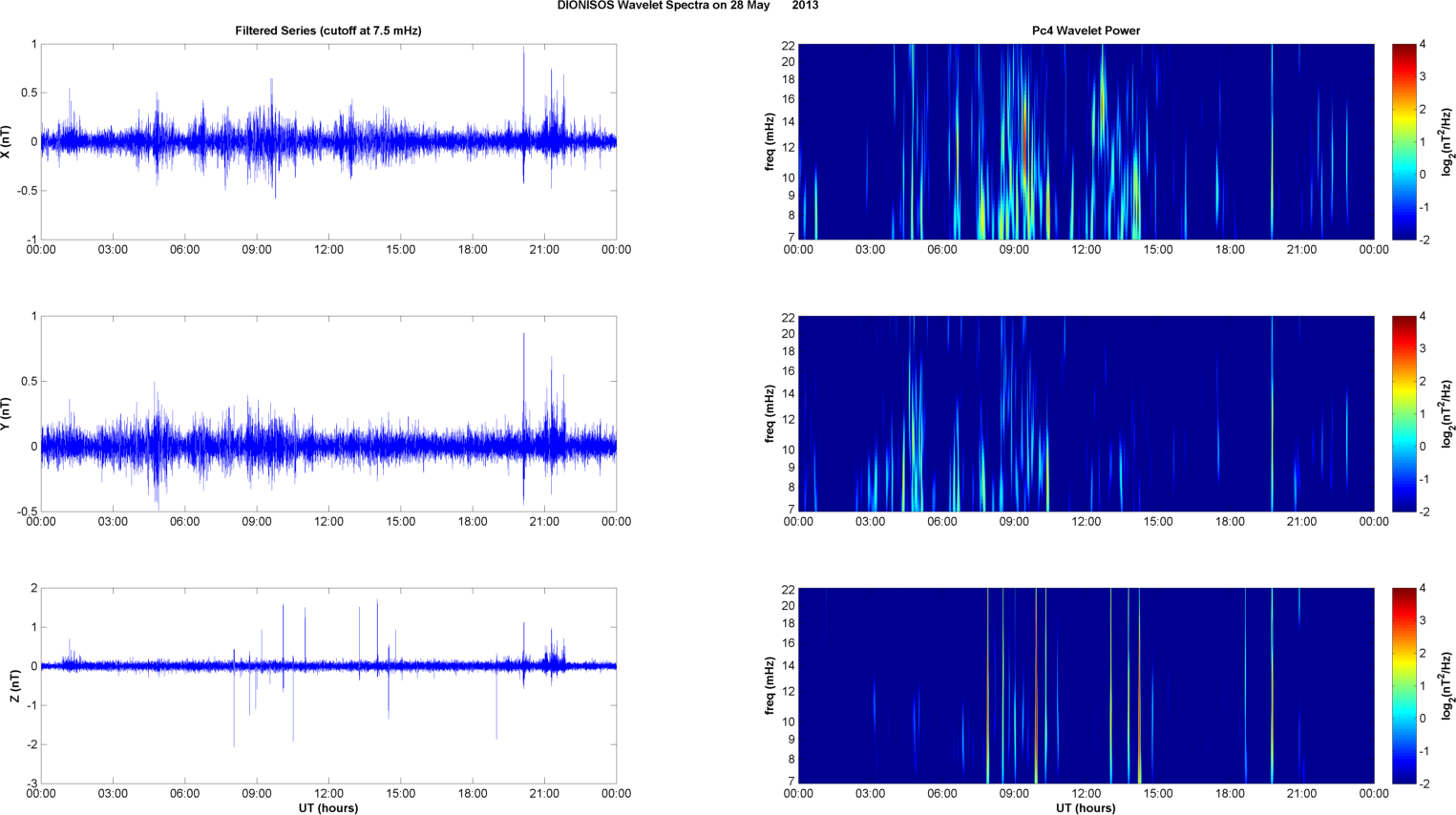
Task: Click "UT (hours)" label below the Z time series
Action: (x=328, y=808)
